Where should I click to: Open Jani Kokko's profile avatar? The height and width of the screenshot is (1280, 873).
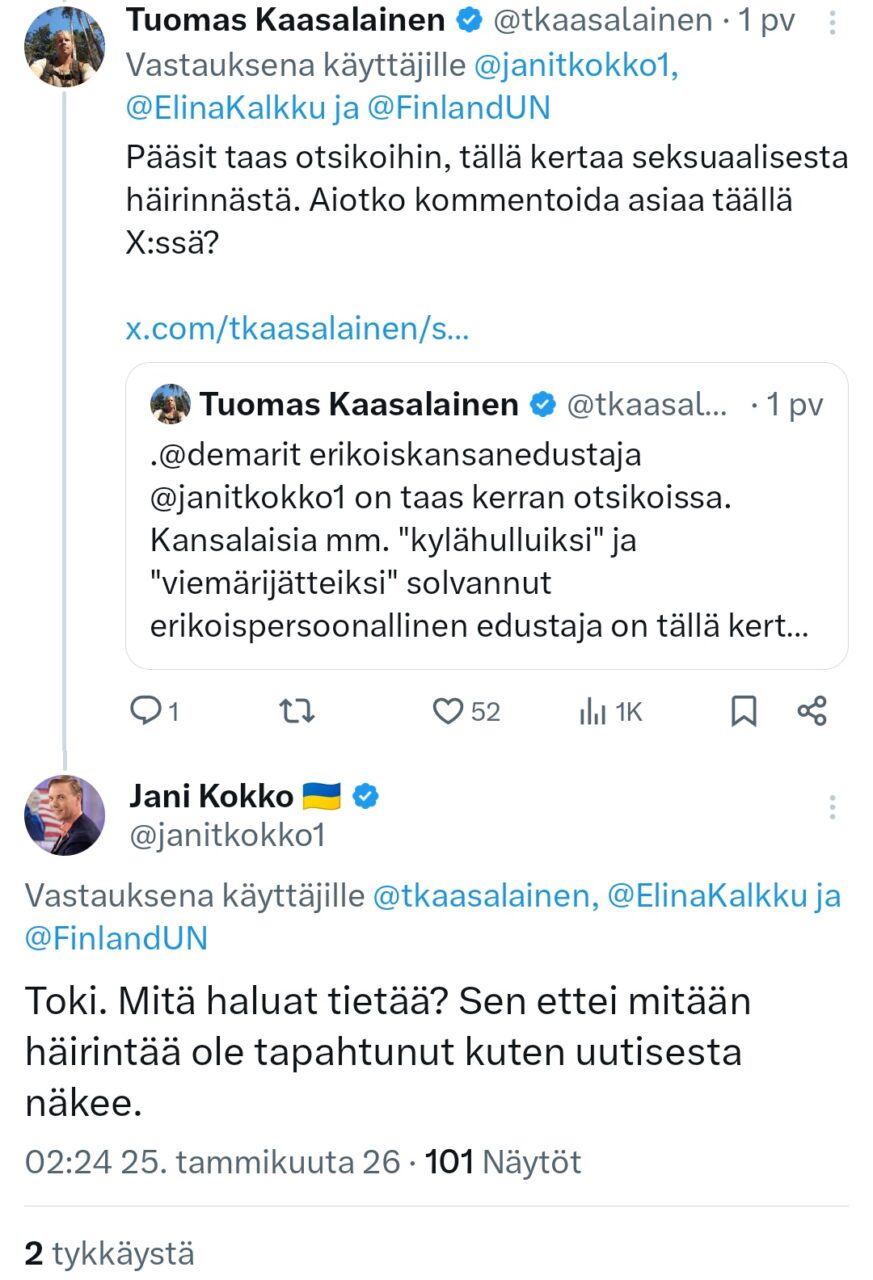(64, 814)
